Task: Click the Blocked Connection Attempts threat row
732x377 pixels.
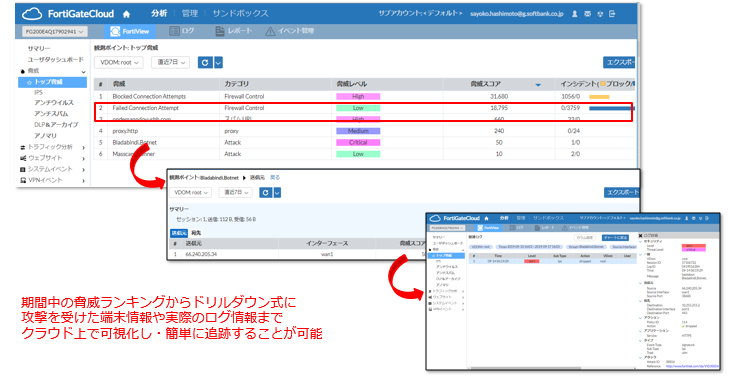Action: [x=364, y=96]
